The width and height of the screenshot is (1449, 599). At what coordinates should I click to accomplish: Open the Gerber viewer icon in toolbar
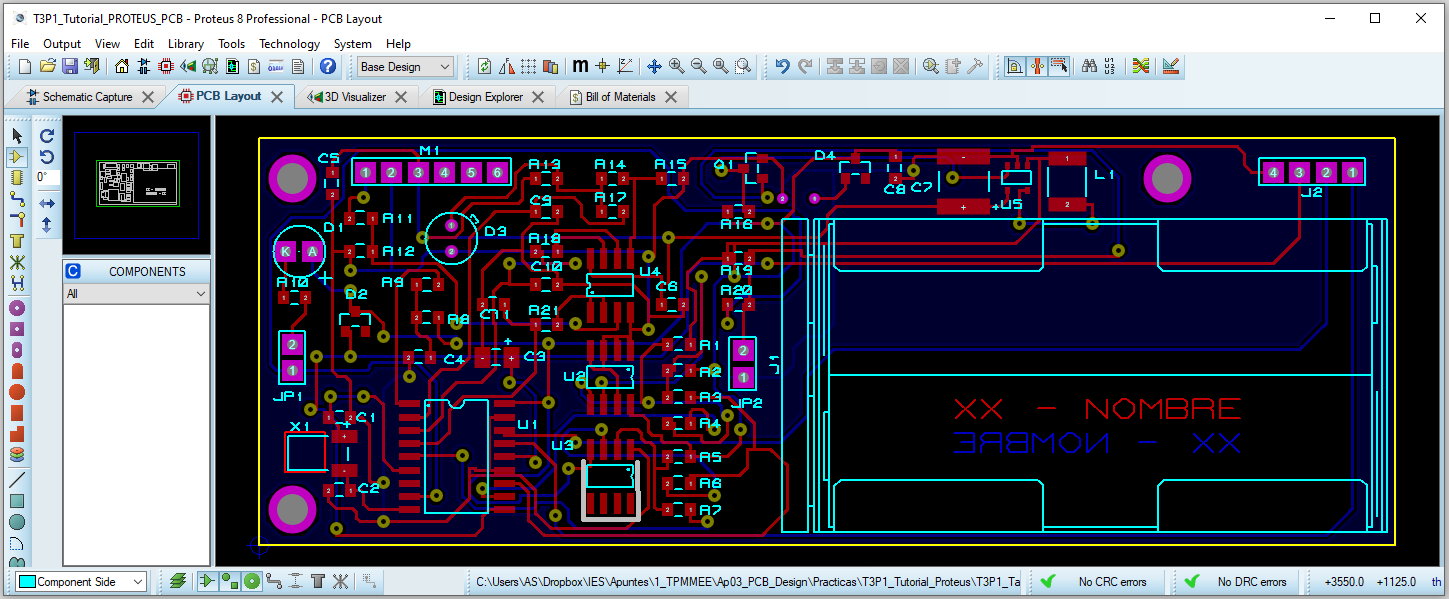210,67
